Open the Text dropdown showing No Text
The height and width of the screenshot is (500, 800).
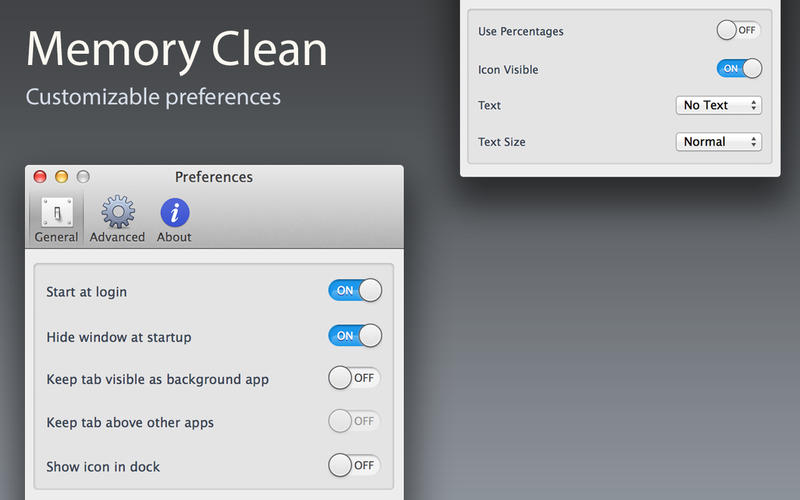[x=718, y=105]
